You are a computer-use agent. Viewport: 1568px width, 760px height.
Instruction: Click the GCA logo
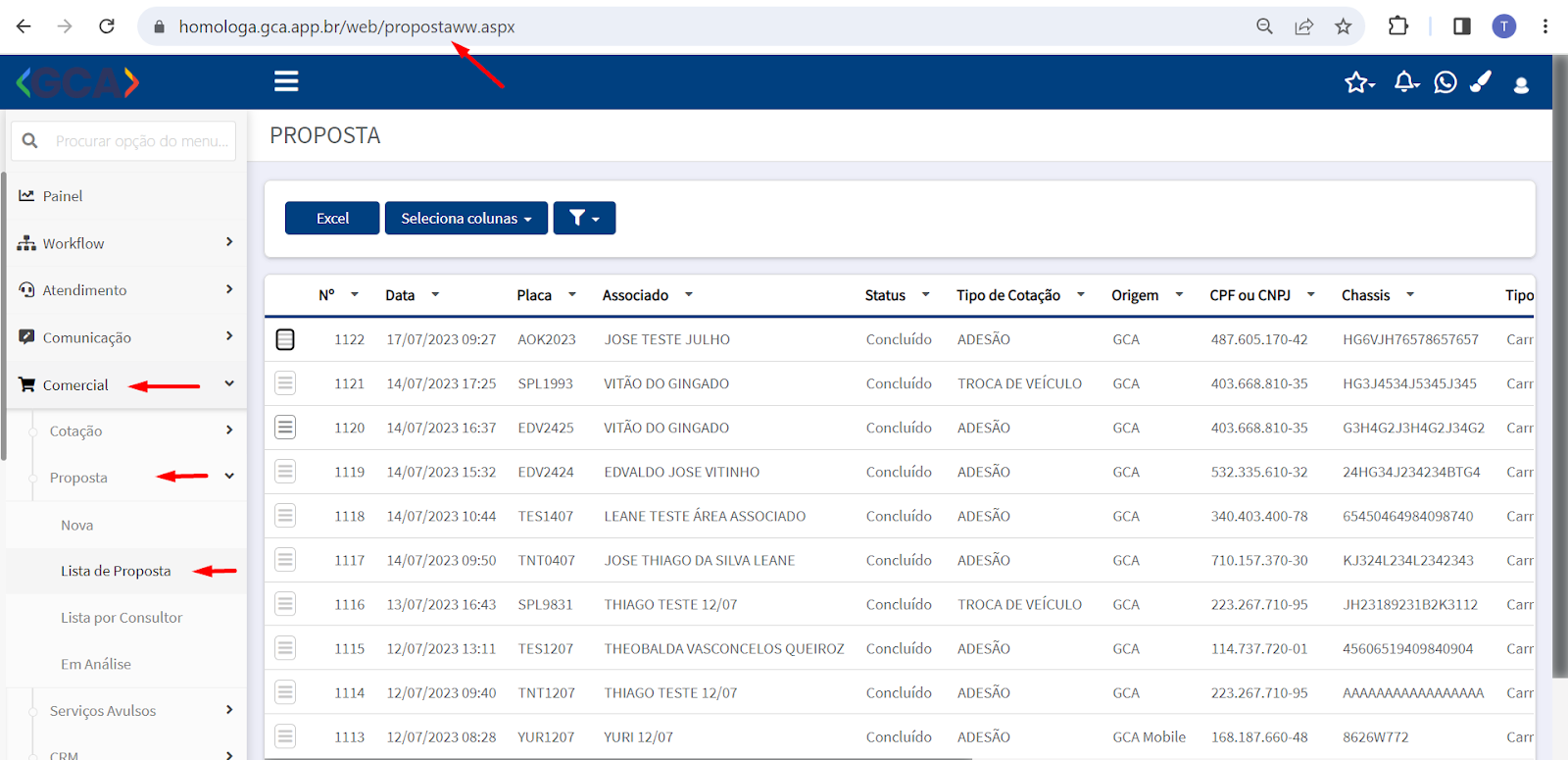[77, 82]
